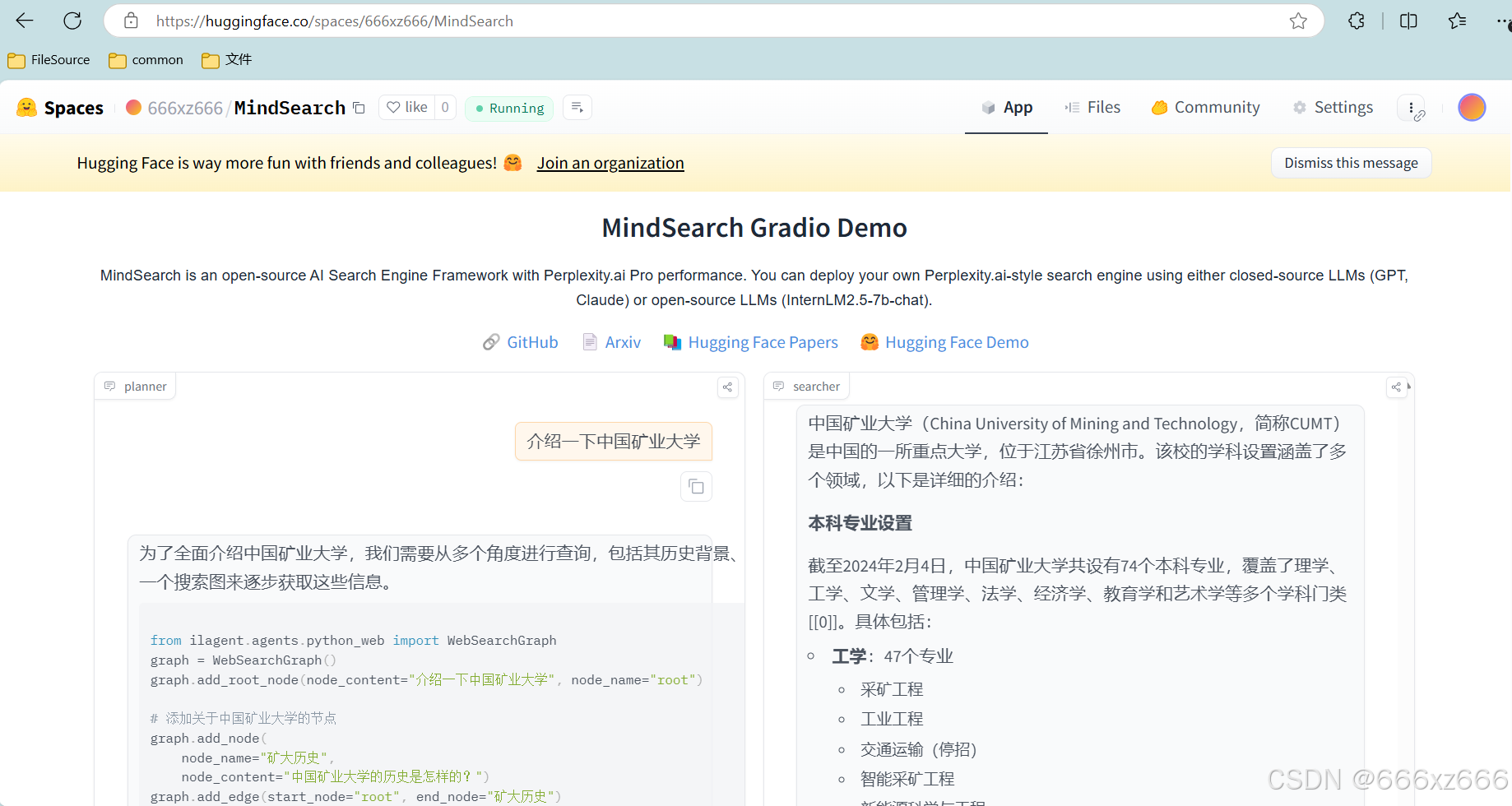Open browser extensions puzzle icon
This screenshot has height=806, width=1512.
pos(1357,21)
